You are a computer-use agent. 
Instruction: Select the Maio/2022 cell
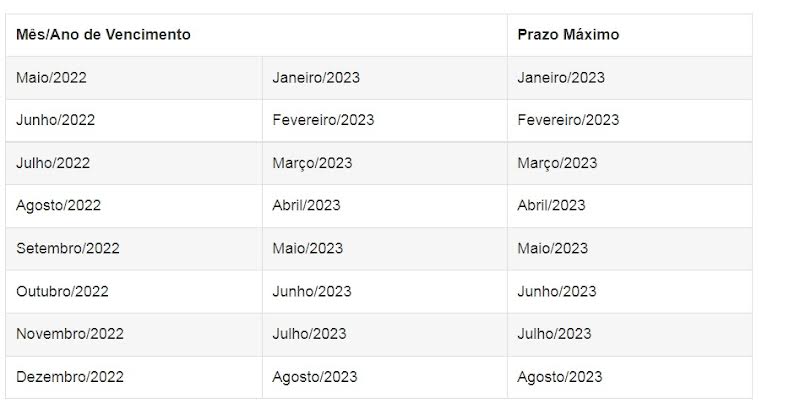(51, 78)
